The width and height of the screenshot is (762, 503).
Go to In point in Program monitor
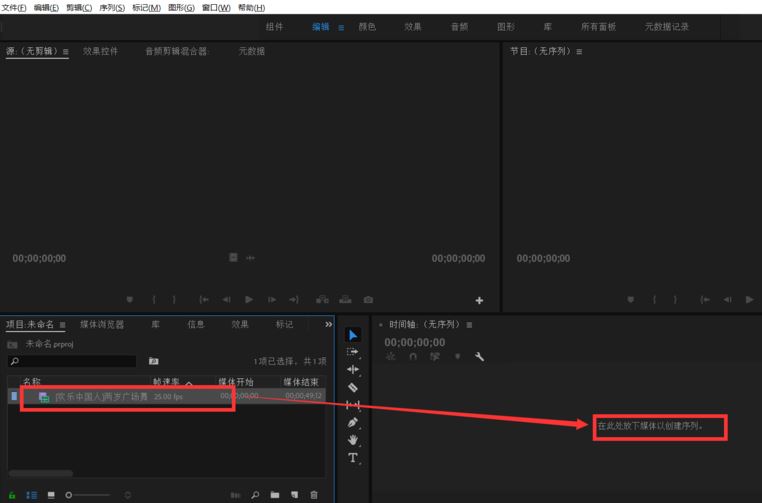tap(705, 299)
